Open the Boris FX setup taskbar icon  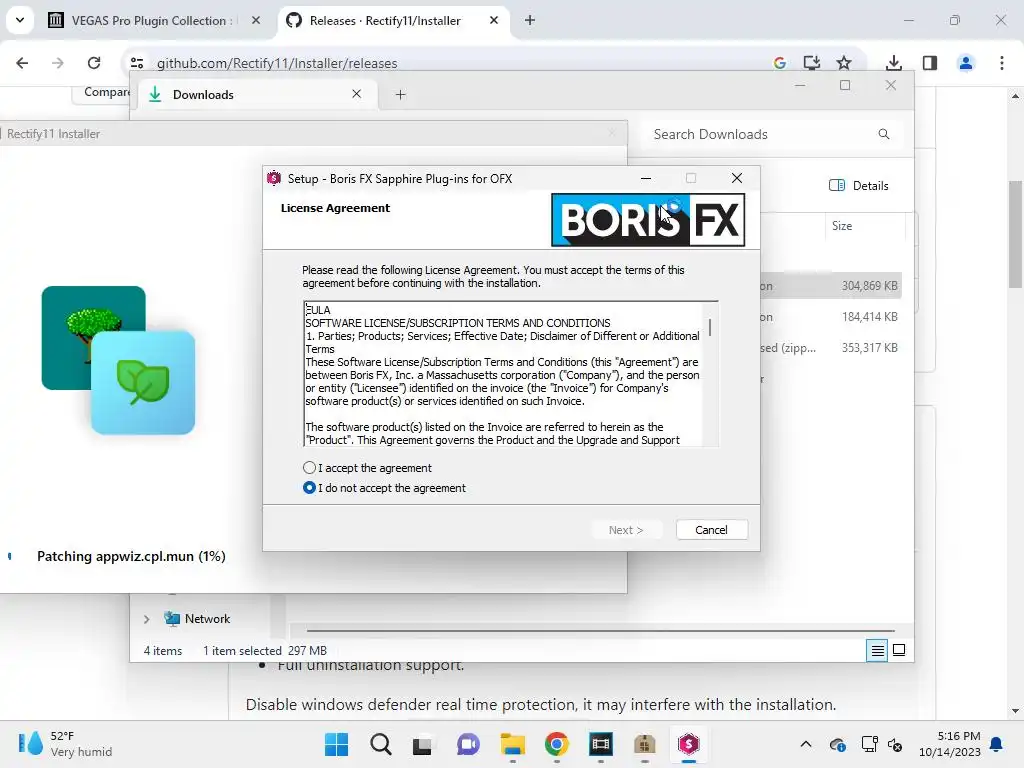[688, 744]
